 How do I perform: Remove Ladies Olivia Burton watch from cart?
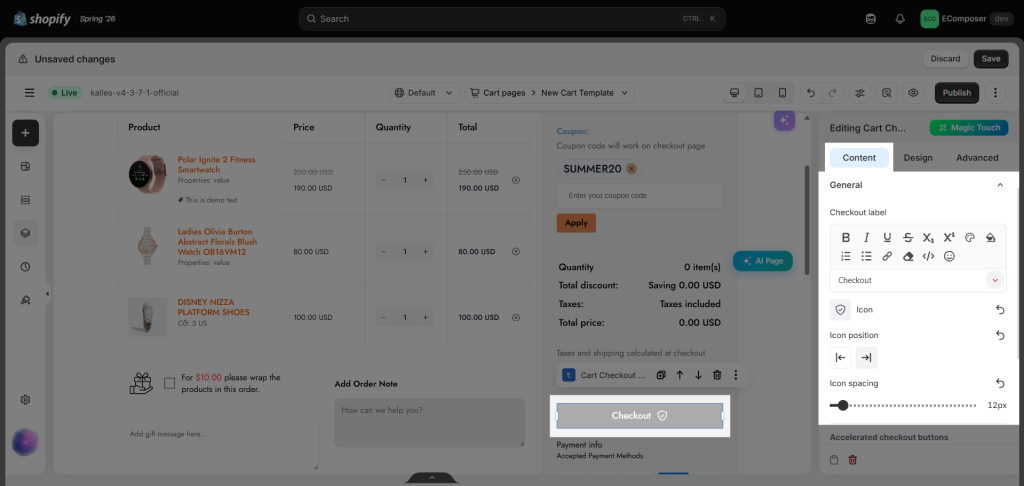point(516,251)
